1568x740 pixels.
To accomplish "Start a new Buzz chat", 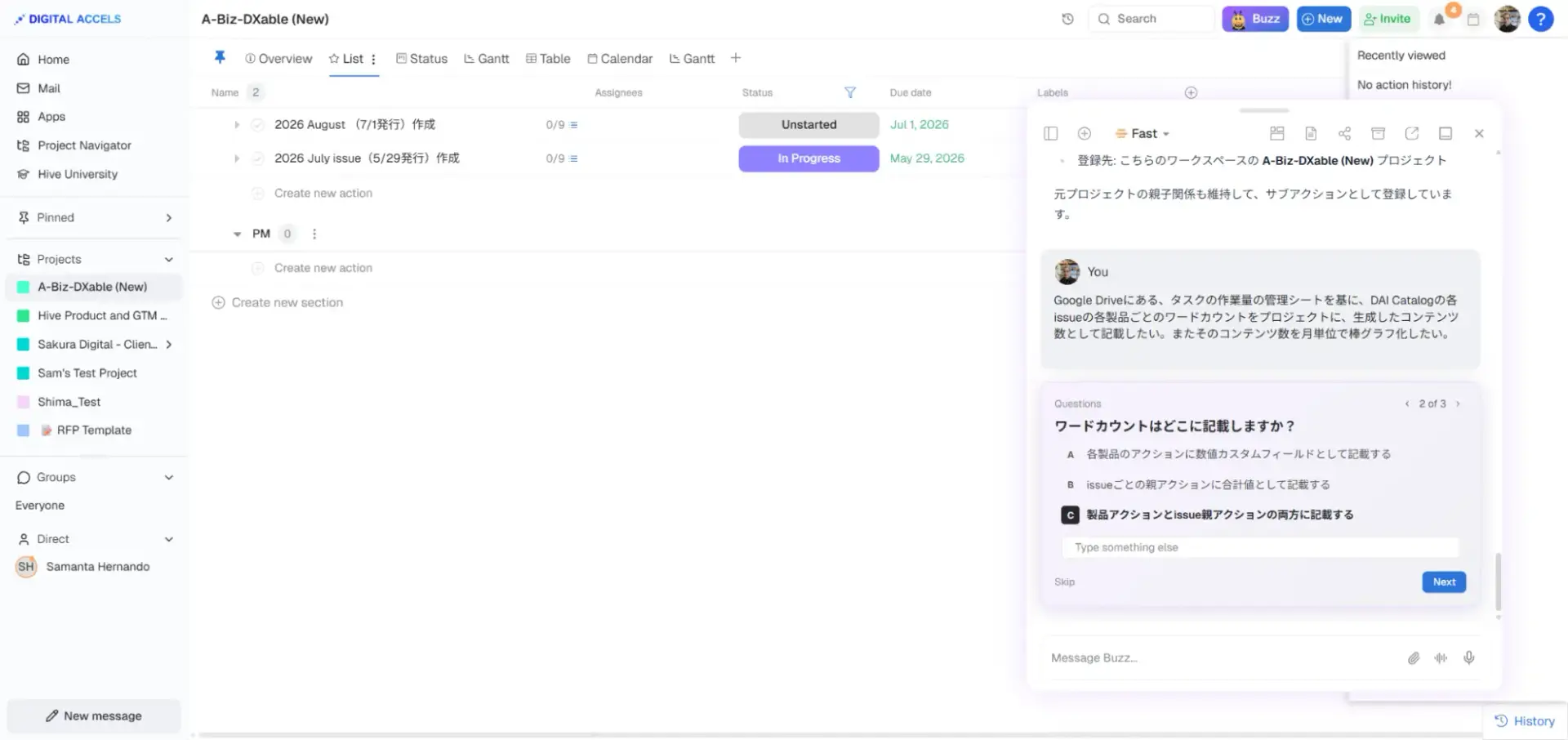I will (x=1085, y=133).
